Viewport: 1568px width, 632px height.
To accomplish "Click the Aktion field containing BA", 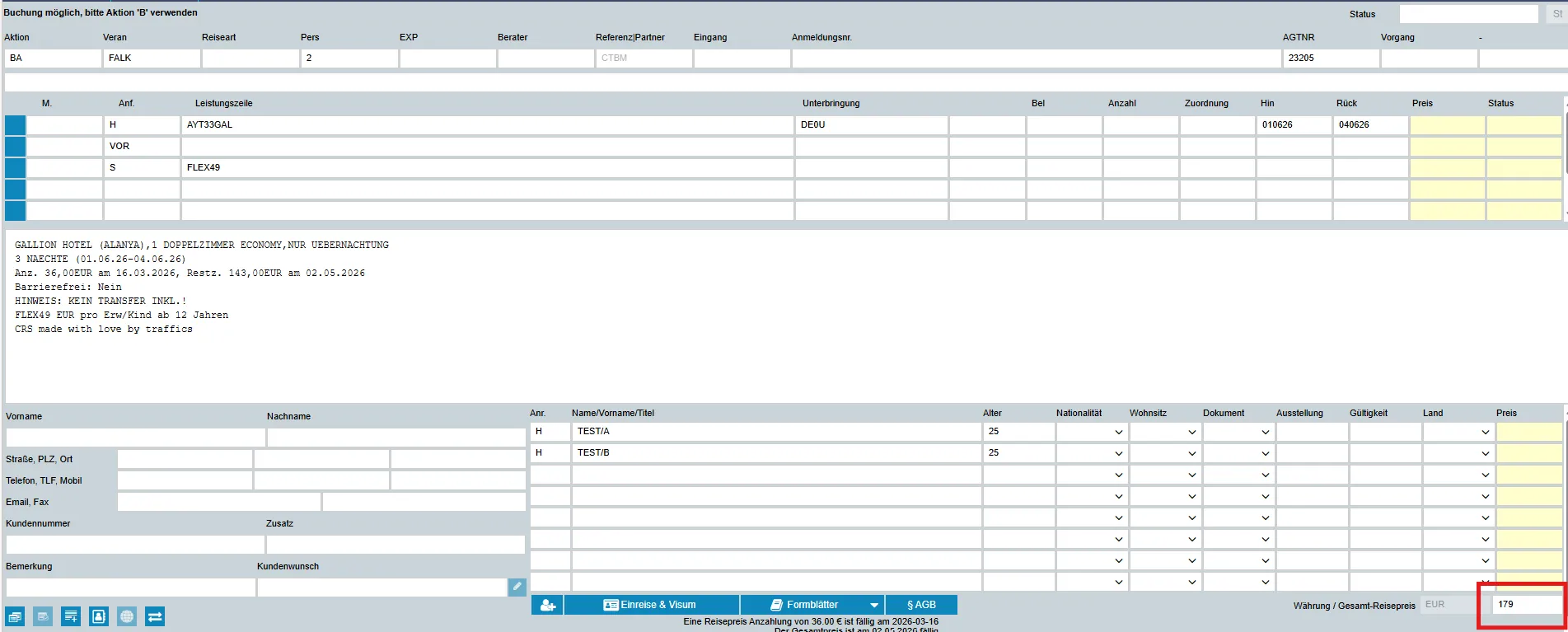I will point(53,59).
